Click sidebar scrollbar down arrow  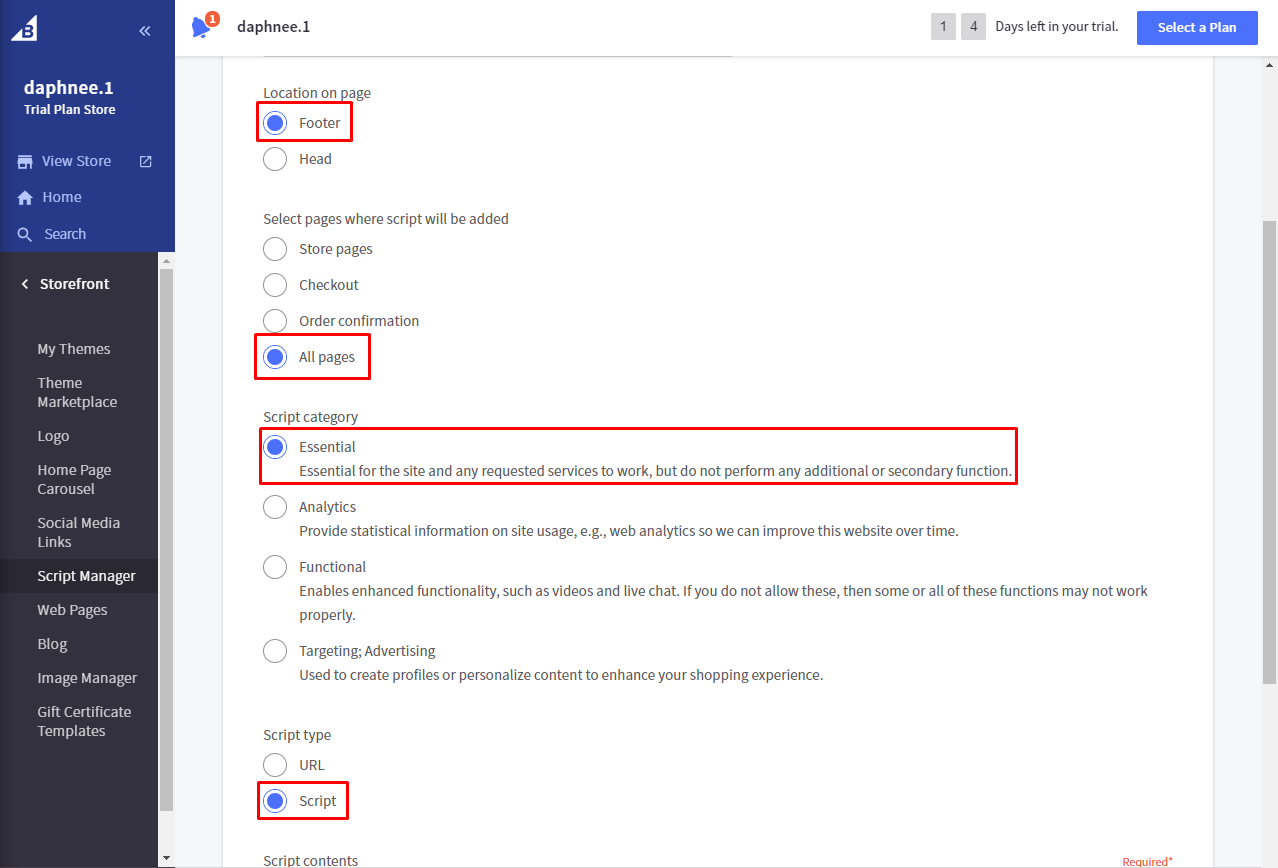click(166, 858)
